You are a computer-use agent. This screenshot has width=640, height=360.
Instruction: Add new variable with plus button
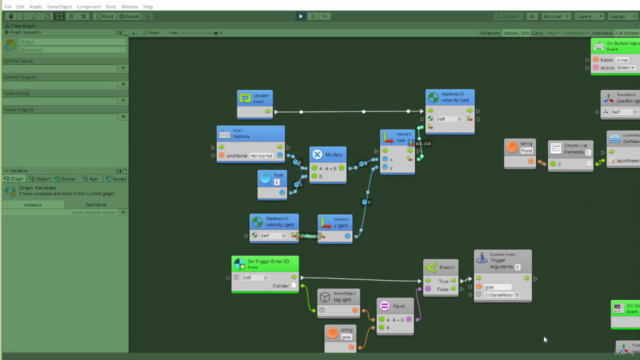coord(123,212)
